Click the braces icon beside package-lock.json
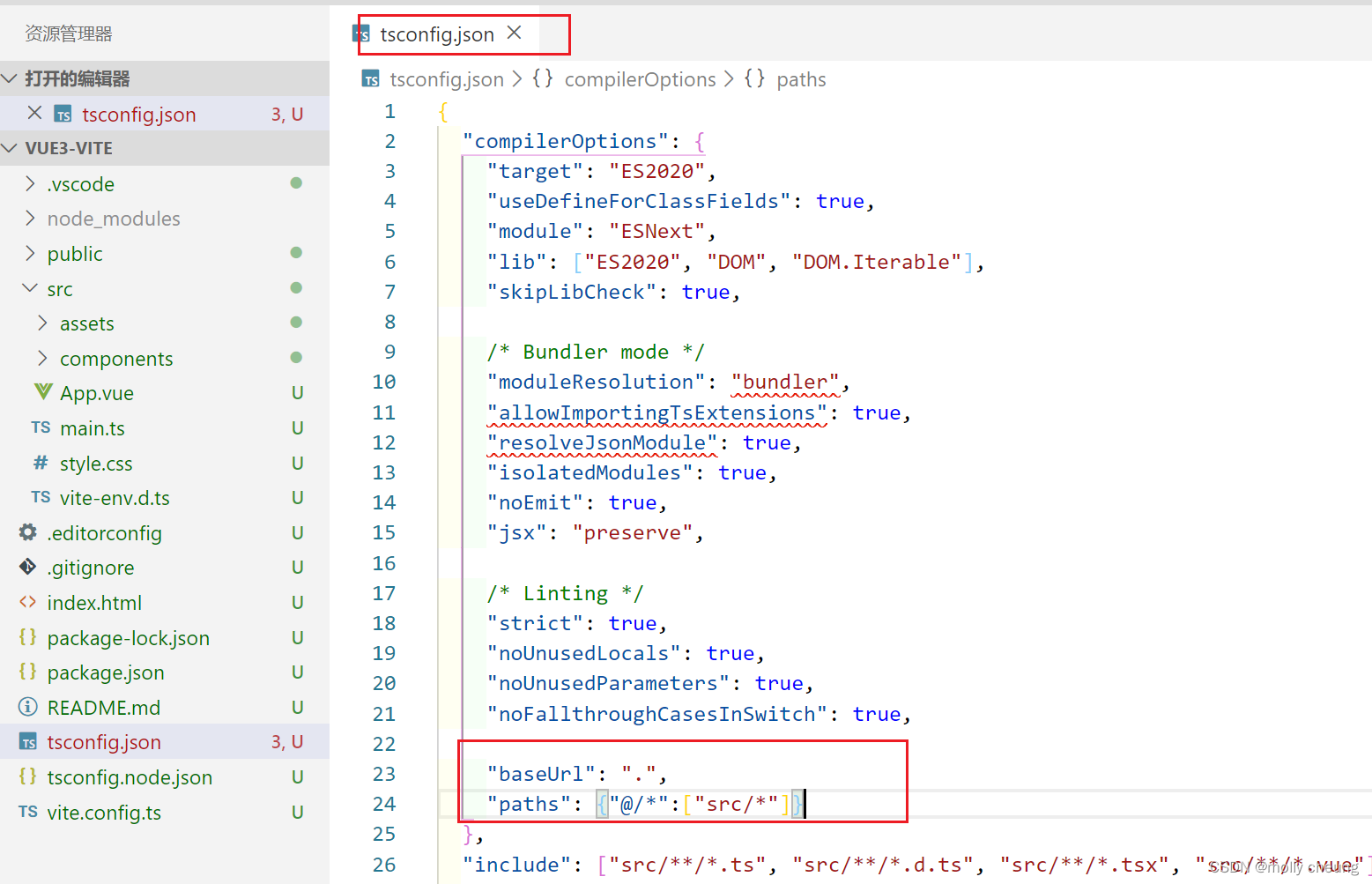 pyautogui.click(x=28, y=636)
